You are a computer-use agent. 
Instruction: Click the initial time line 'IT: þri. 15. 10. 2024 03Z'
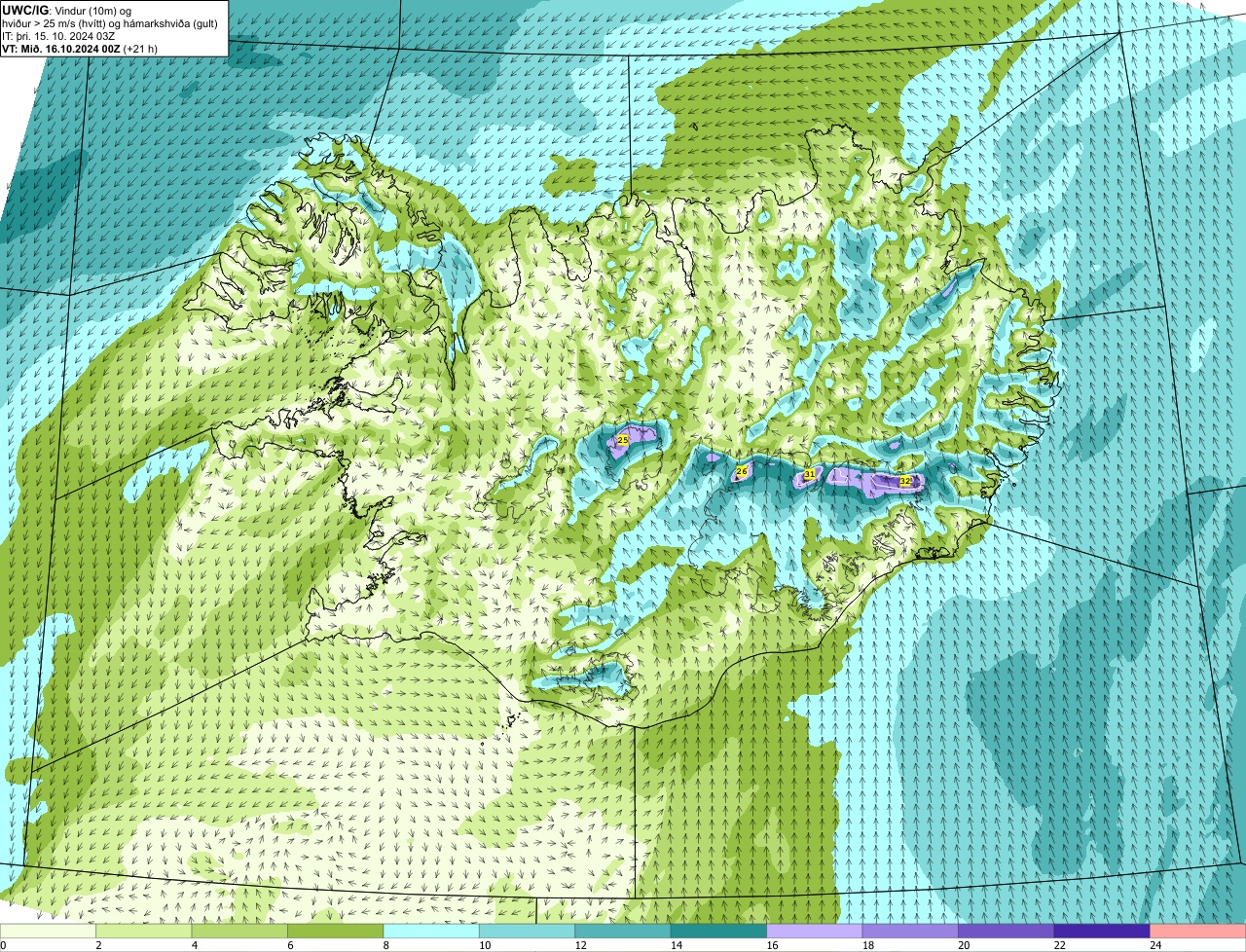point(58,36)
